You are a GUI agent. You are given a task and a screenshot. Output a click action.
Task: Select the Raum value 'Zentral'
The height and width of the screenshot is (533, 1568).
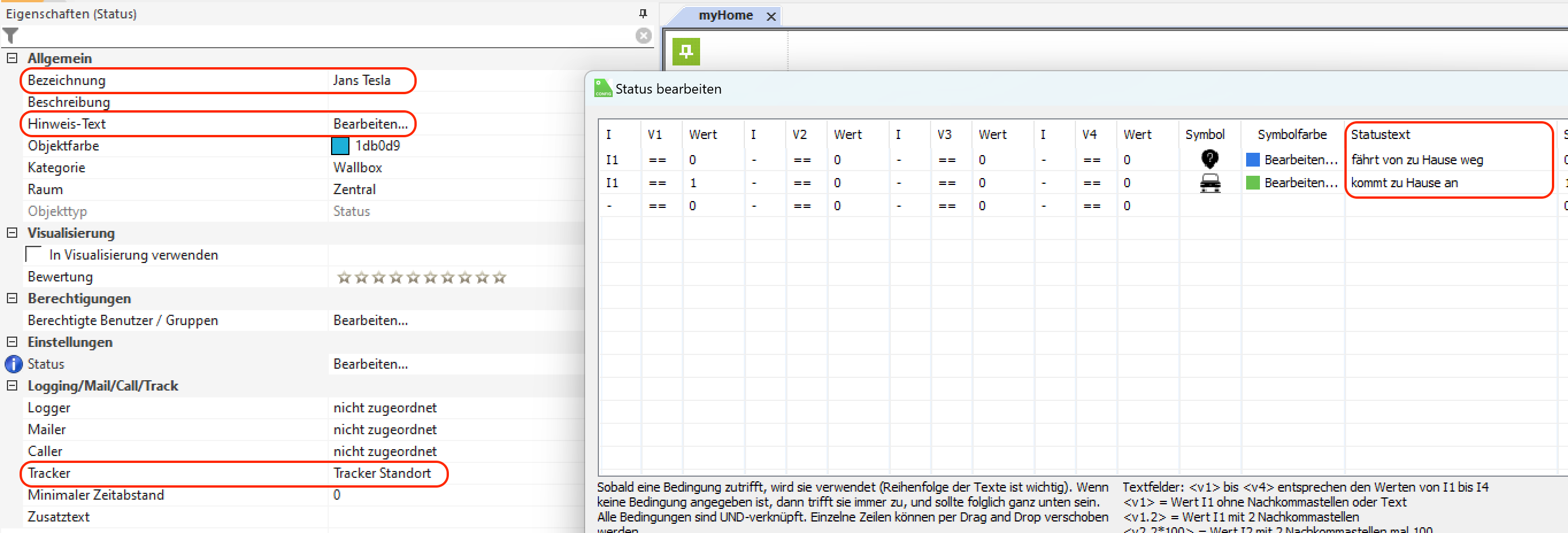(354, 190)
